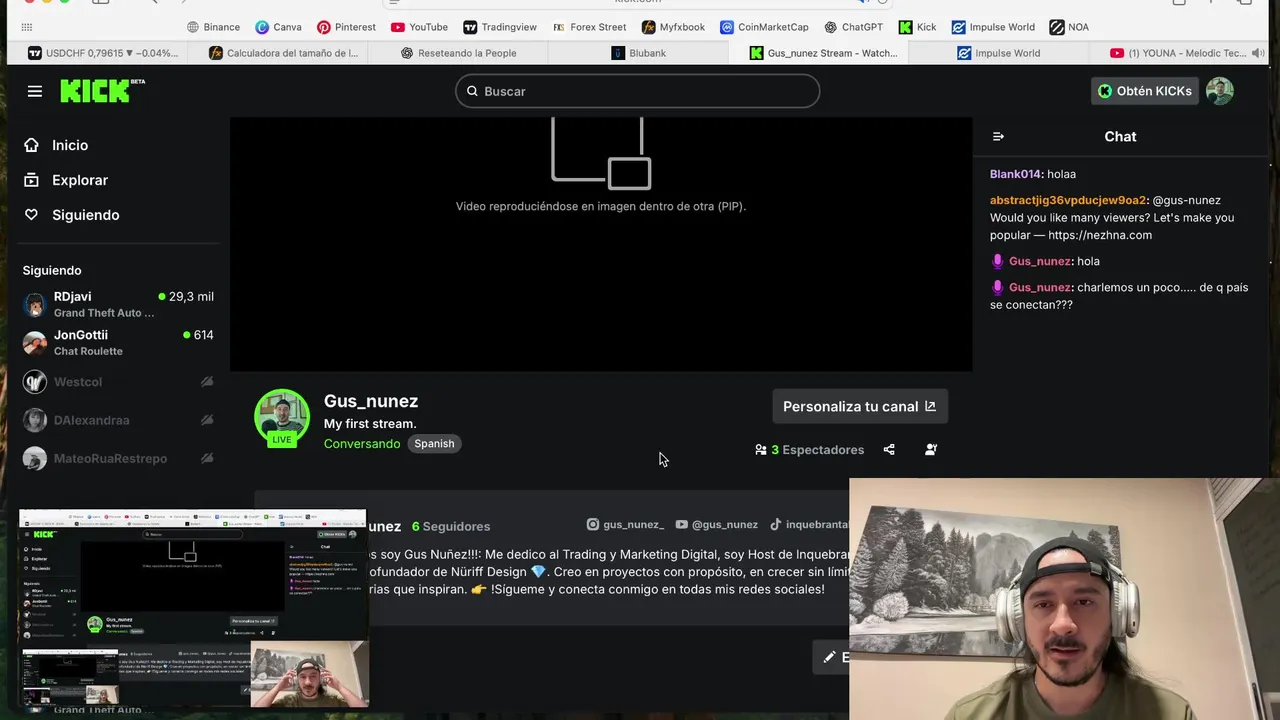Click the TikTok inquebranta social link
The image size is (1280, 720).
click(809, 524)
